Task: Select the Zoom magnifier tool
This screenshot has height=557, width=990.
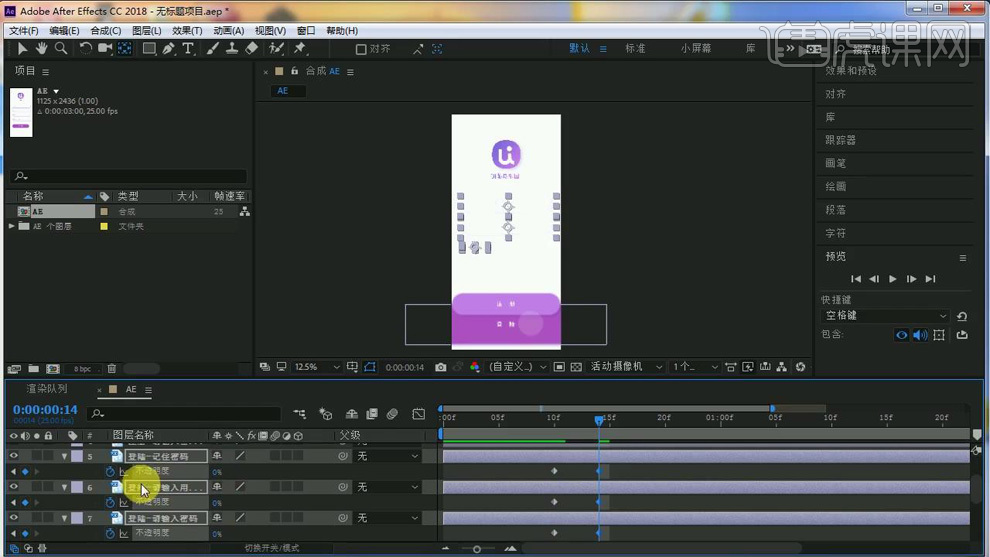Action: 61,48
